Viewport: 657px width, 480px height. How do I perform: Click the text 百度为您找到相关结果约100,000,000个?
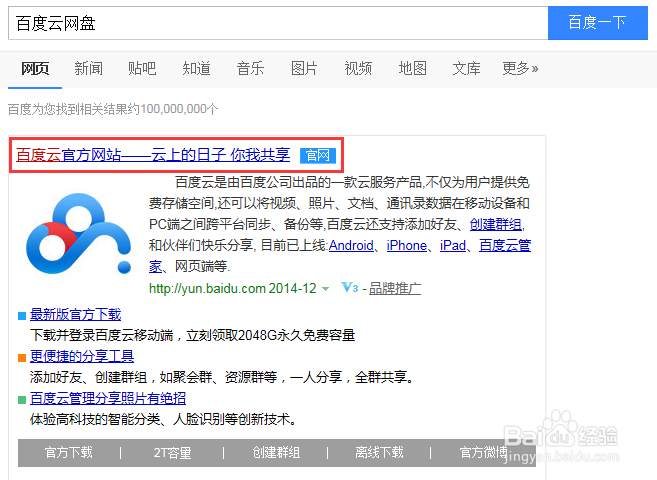(113, 109)
